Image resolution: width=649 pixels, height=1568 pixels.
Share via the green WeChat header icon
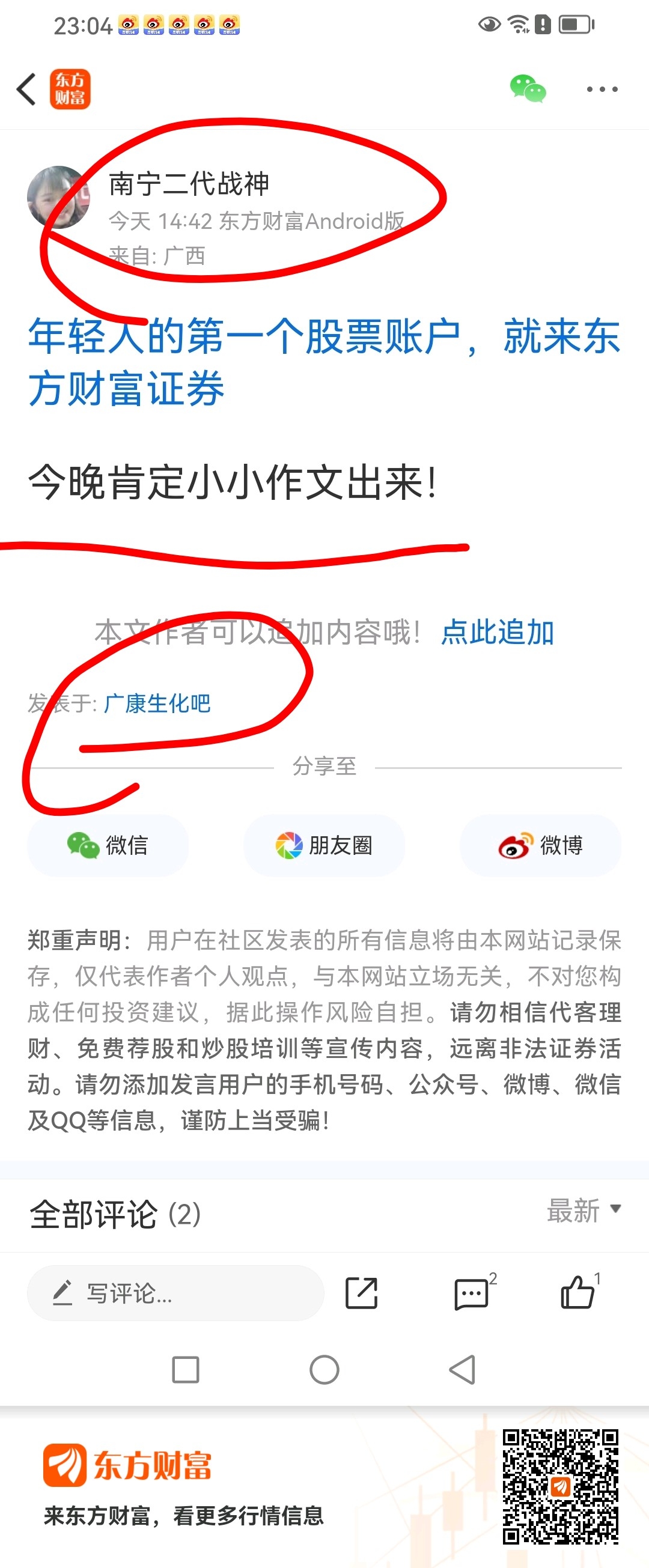click(x=528, y=89)
